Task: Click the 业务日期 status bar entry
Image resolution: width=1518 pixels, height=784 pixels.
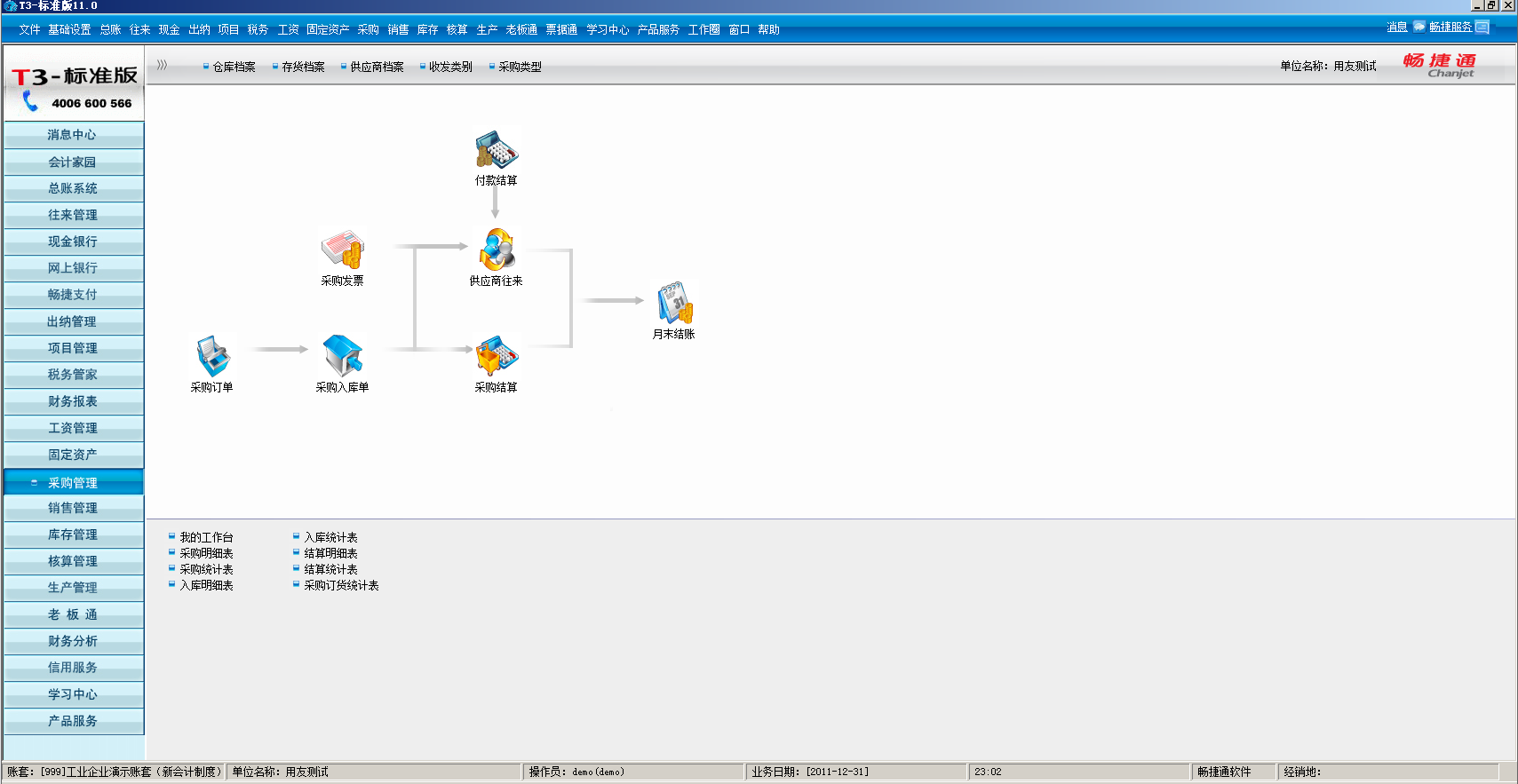Action: 855,772
